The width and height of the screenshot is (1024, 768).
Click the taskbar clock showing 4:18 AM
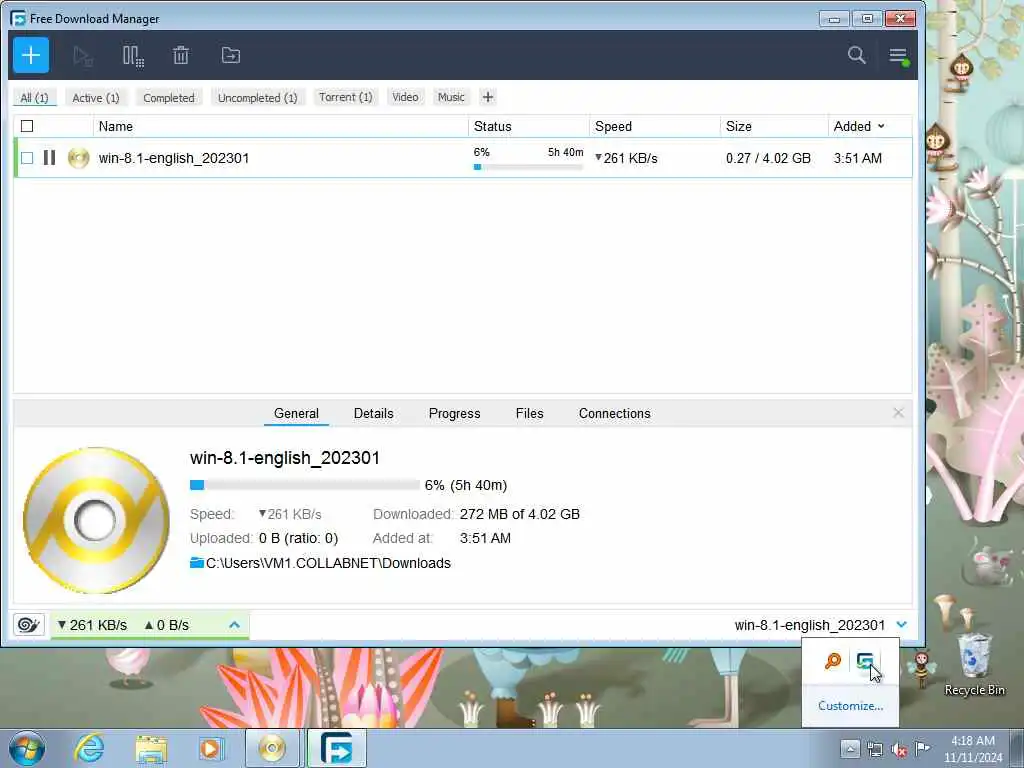[973, 749]
